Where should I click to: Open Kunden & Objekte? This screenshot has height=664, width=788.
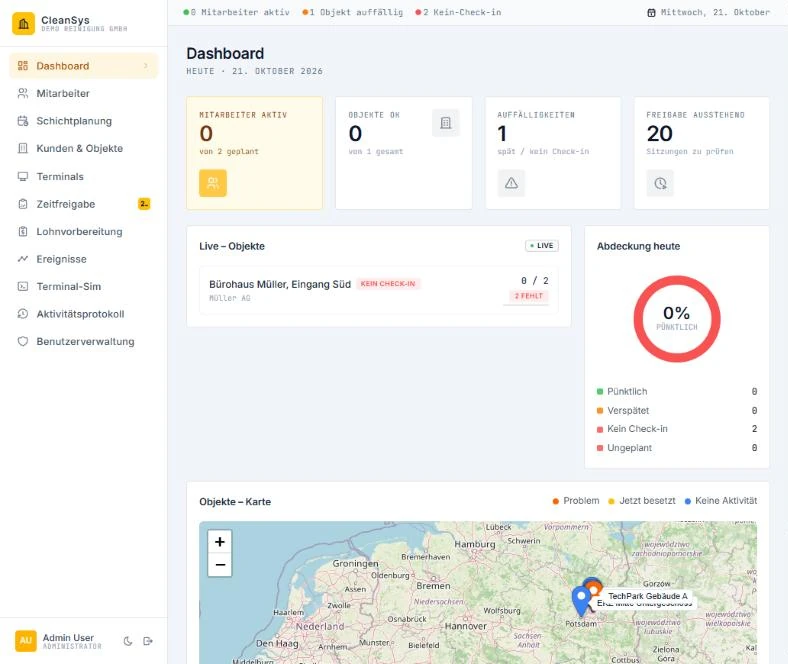[x=83, y=148]
